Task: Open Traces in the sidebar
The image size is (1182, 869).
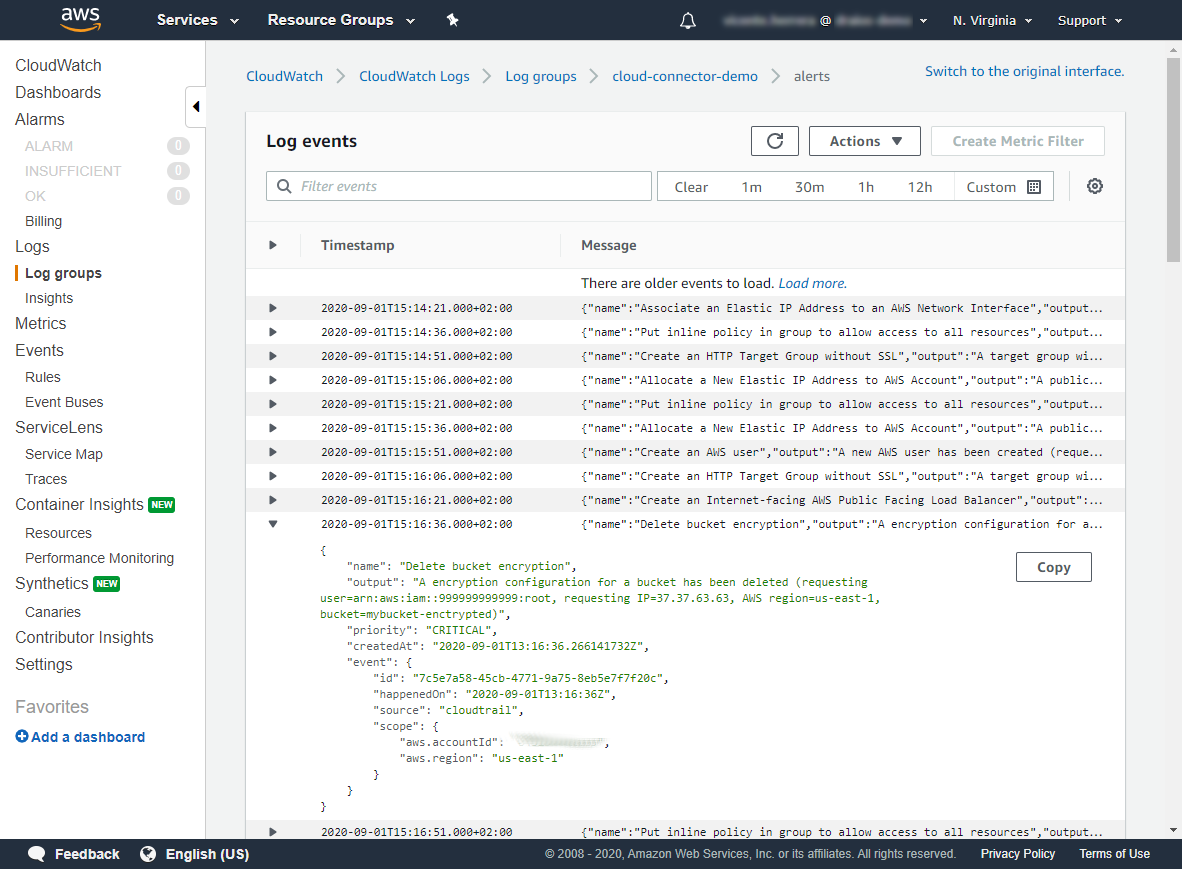Action: tap(46, 479)
